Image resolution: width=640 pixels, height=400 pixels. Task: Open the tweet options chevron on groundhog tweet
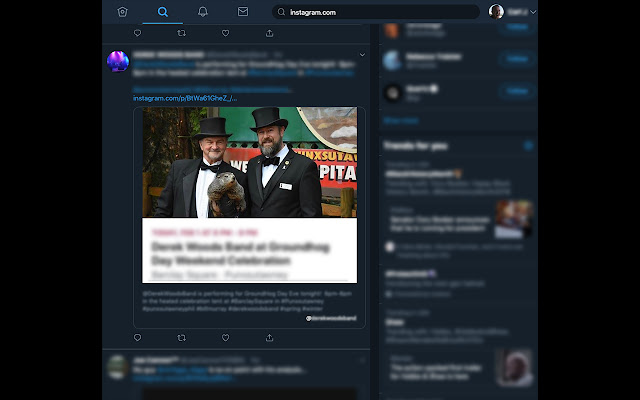pos(362,55)
